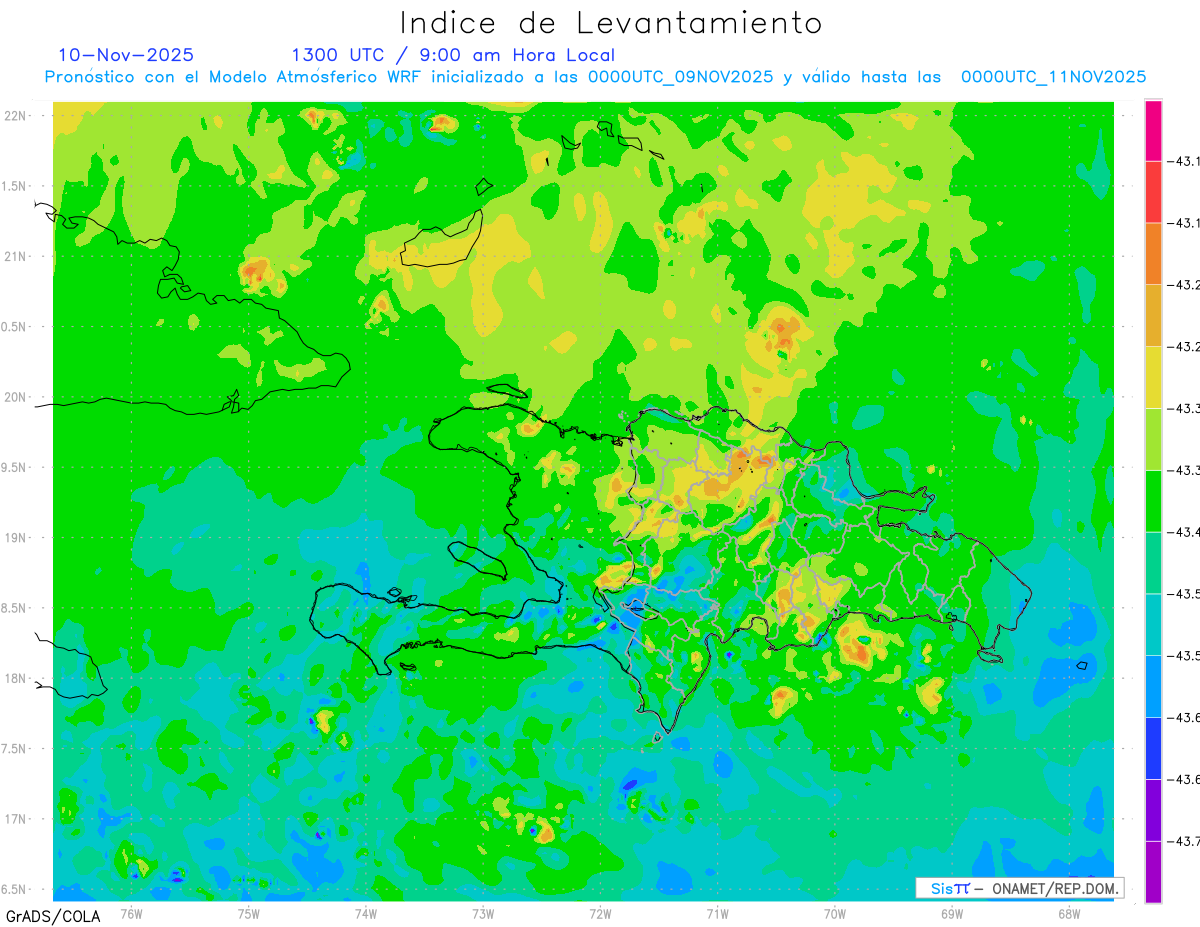Select the red color bar swatch
The width and height of the screenshot is (1200, 927).
[x=1153, y=192]
